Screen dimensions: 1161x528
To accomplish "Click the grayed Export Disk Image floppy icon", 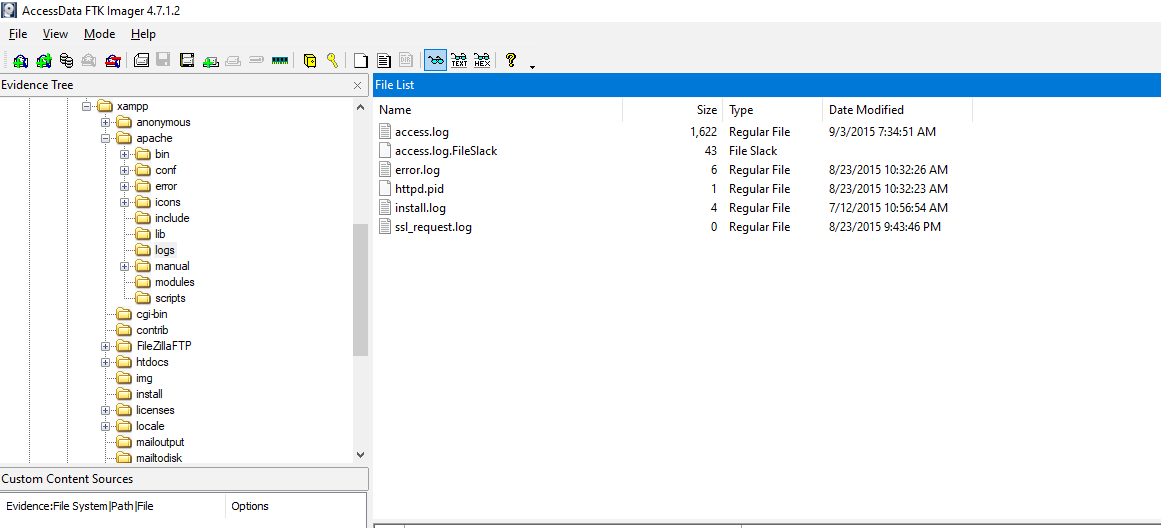I will [164, 61].
